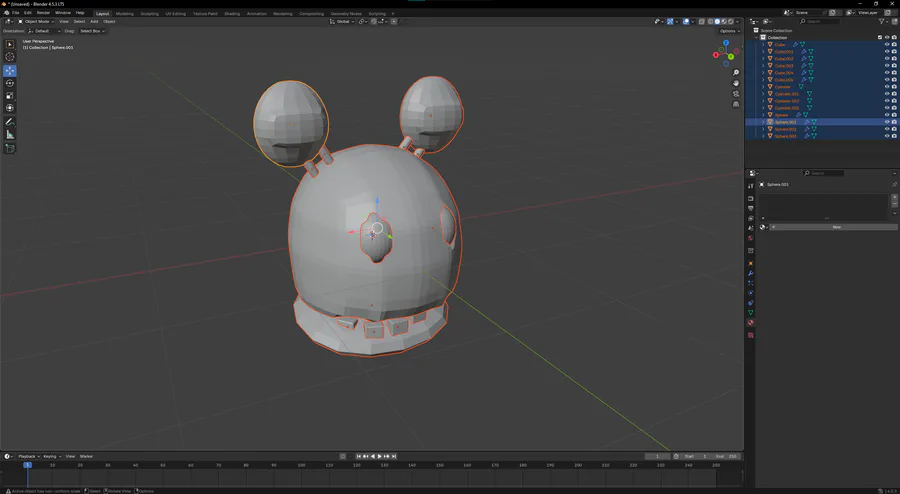The height and width of the screenshot is (494, 900).
Task: Switch to the Modeling workspace tab
Action: coord(125,13)
